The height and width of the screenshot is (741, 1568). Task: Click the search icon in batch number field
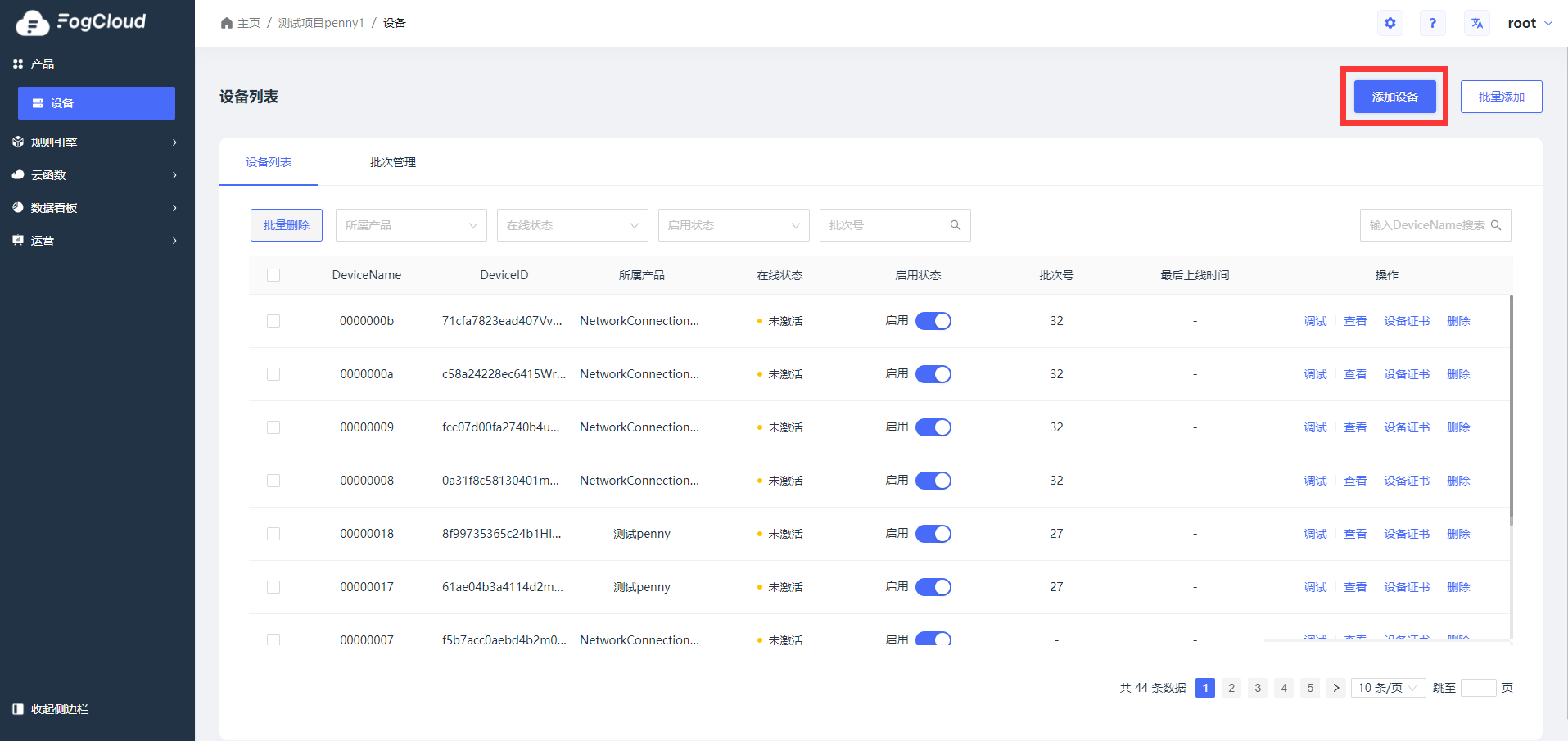(x=955, y=225)
